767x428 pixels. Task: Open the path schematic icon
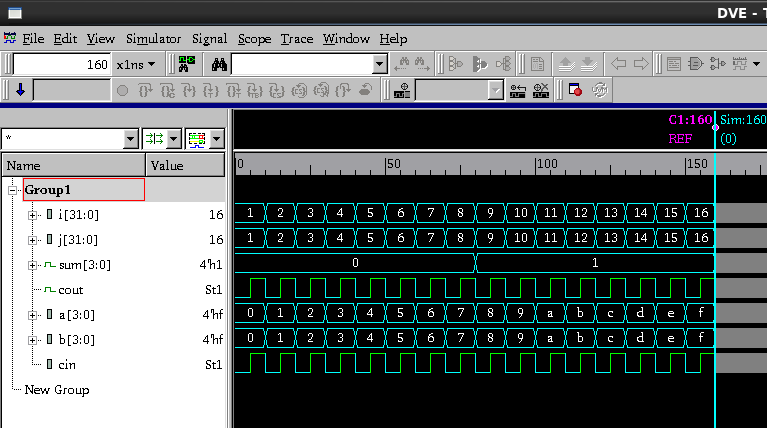click(718, 64)
